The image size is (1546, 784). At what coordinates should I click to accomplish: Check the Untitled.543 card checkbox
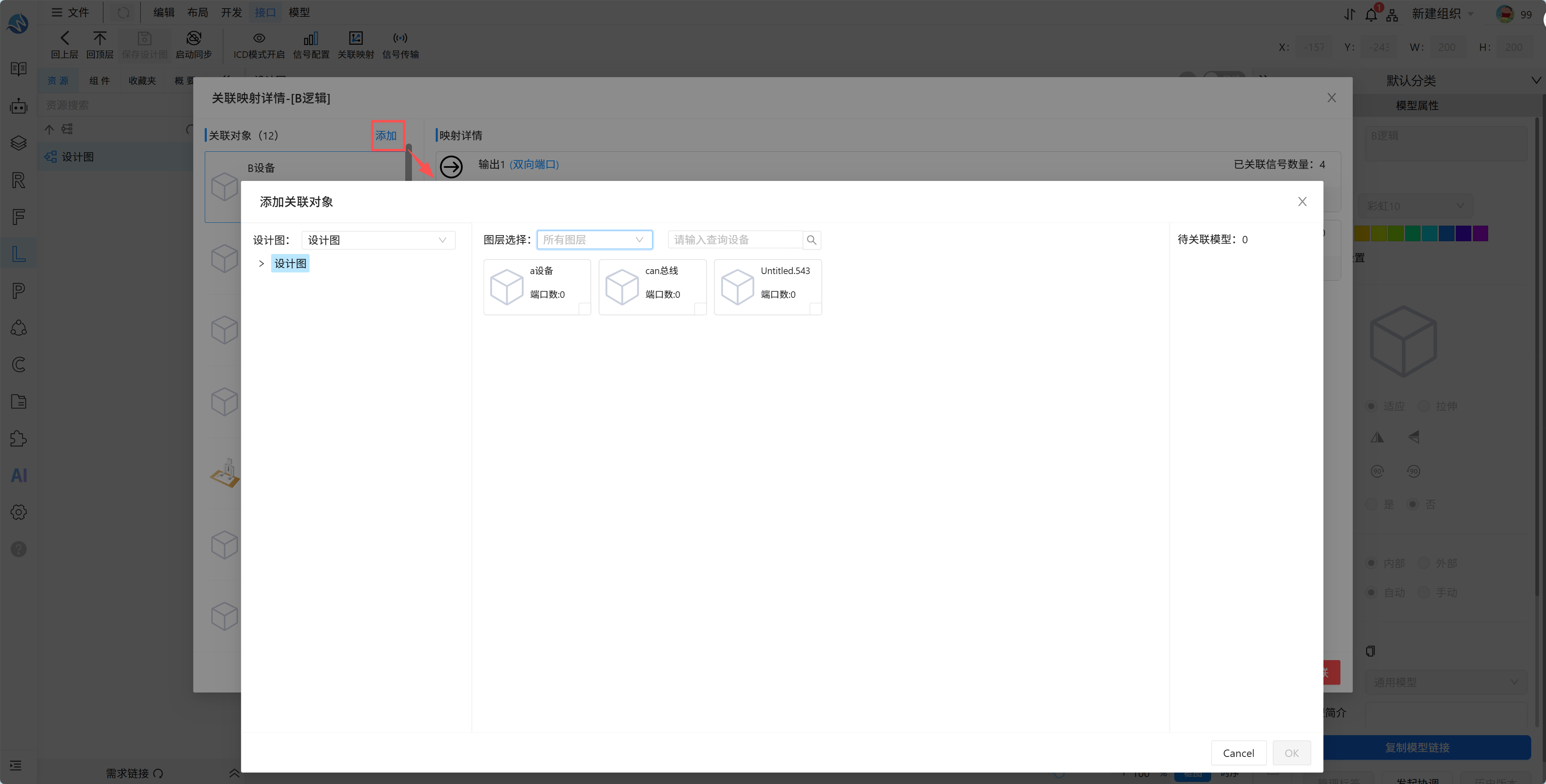pos(815,309)
